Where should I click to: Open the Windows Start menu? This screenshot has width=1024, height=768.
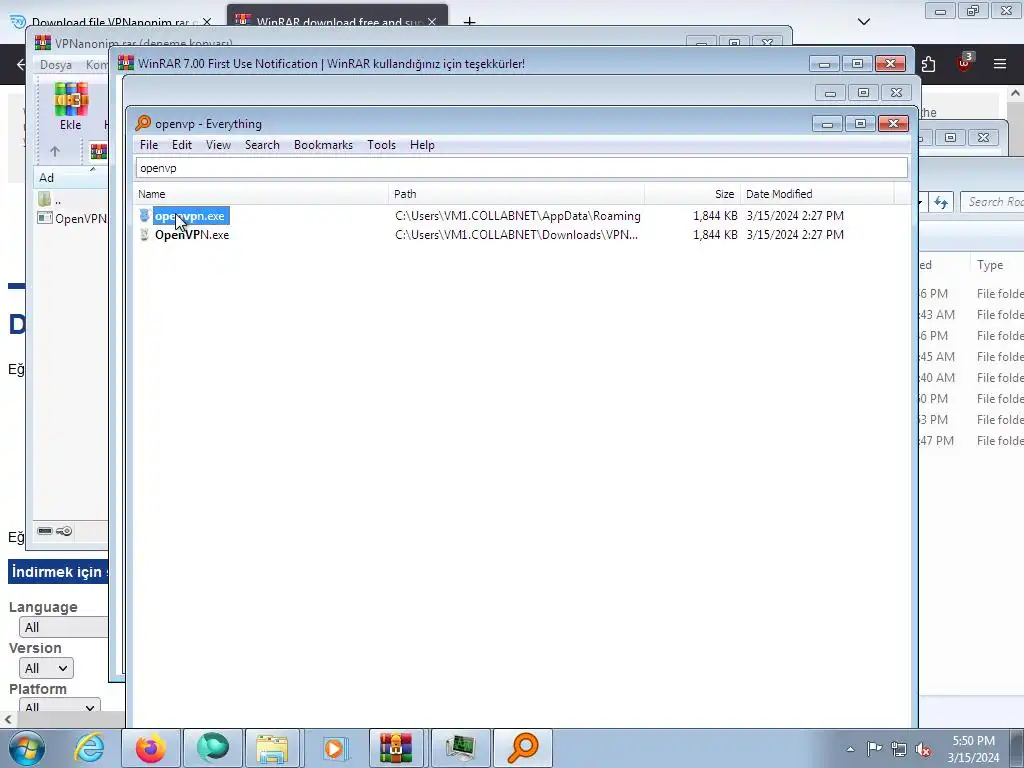click(x=26, y=748)
